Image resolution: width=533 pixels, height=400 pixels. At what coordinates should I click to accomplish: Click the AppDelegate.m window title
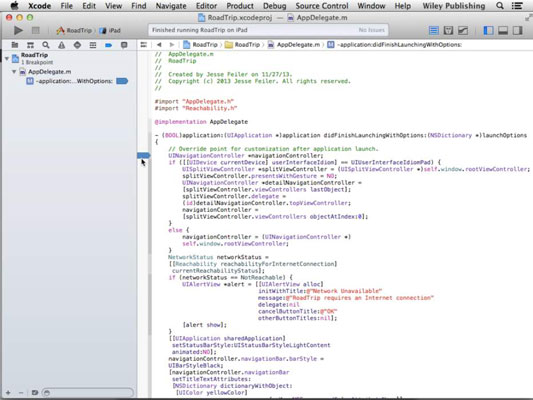click(x=317, y=18)
